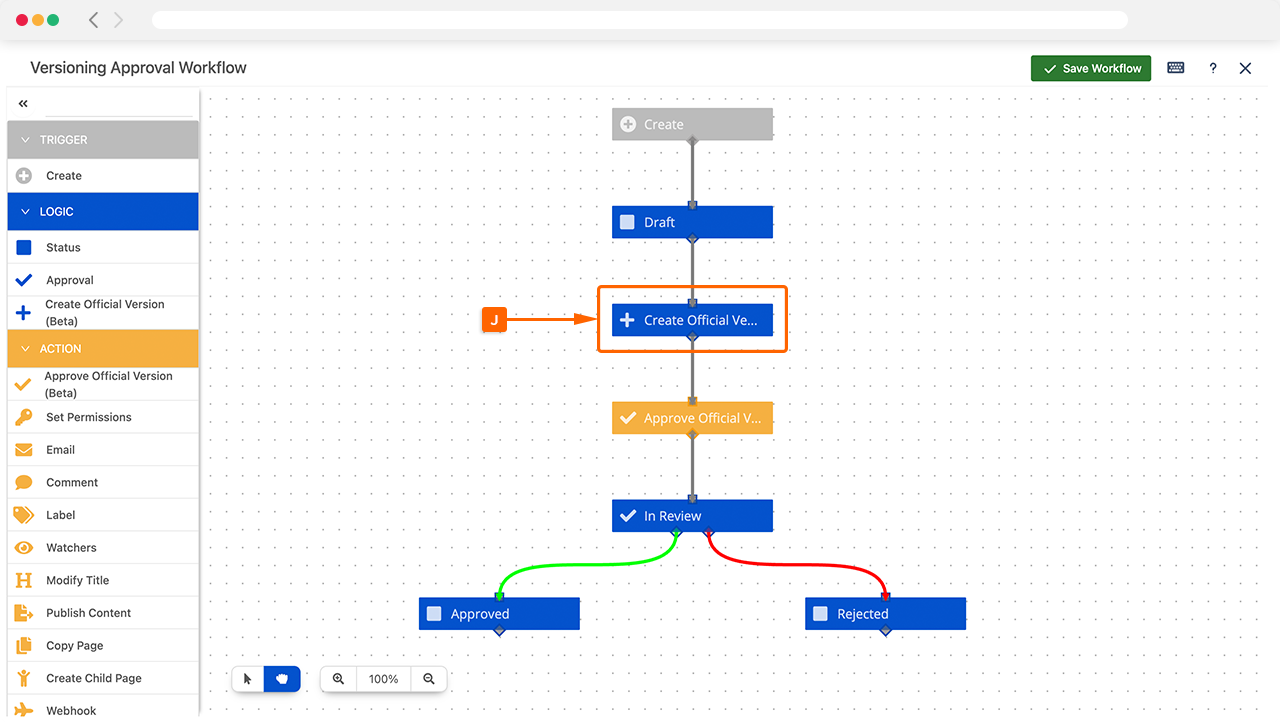The image size is (1280, 723).
Task: Collapse the TRIGGER section
Action: [26, 140]
